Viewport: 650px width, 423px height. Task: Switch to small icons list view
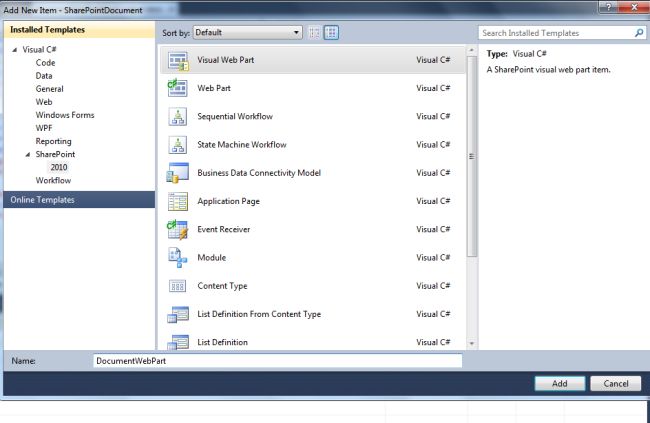tap(314, 33)
